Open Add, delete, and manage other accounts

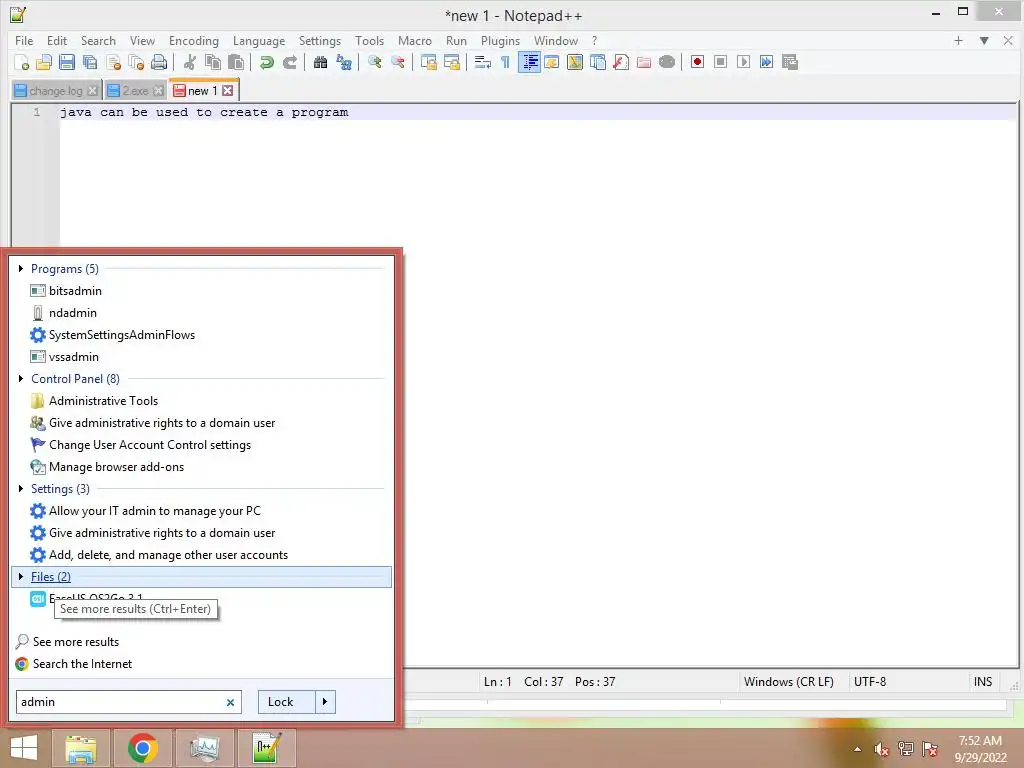tap(168, 555)
